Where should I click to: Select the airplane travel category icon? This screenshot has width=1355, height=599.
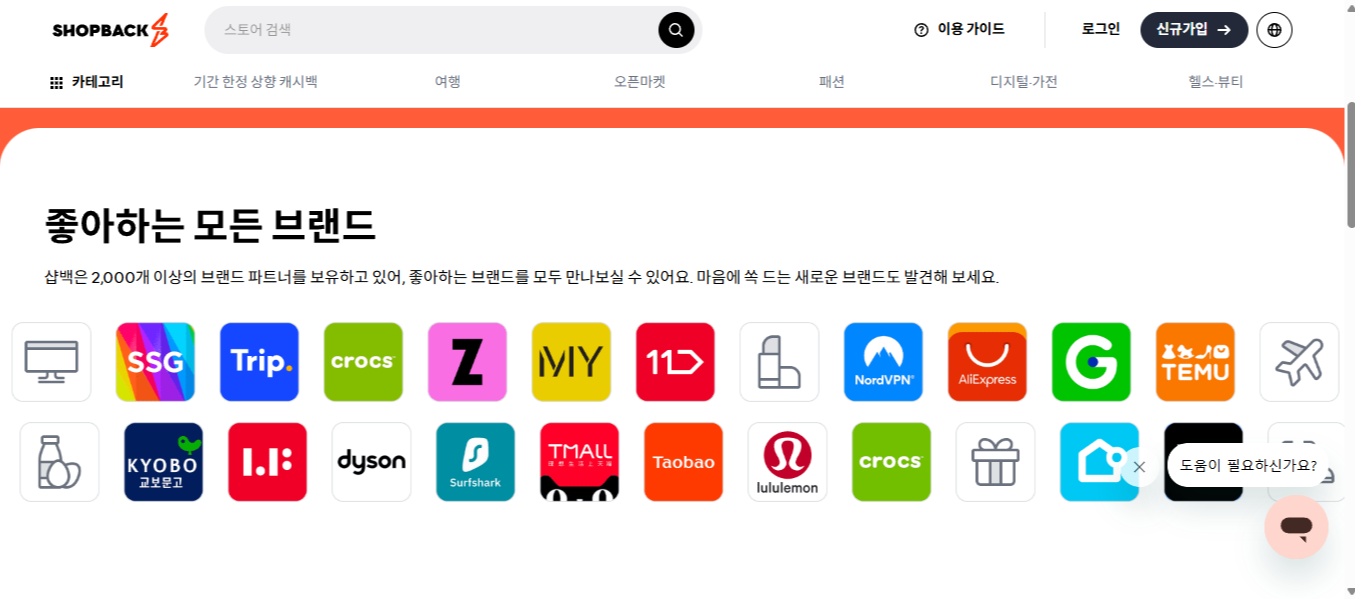1299,362
